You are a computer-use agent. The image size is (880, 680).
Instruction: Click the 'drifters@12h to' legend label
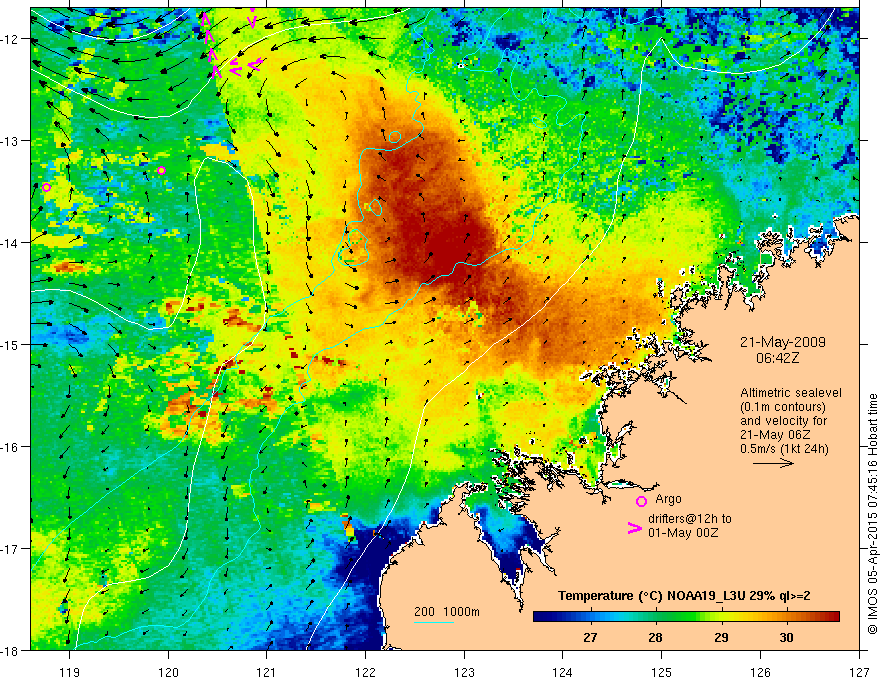coord(690,519)
